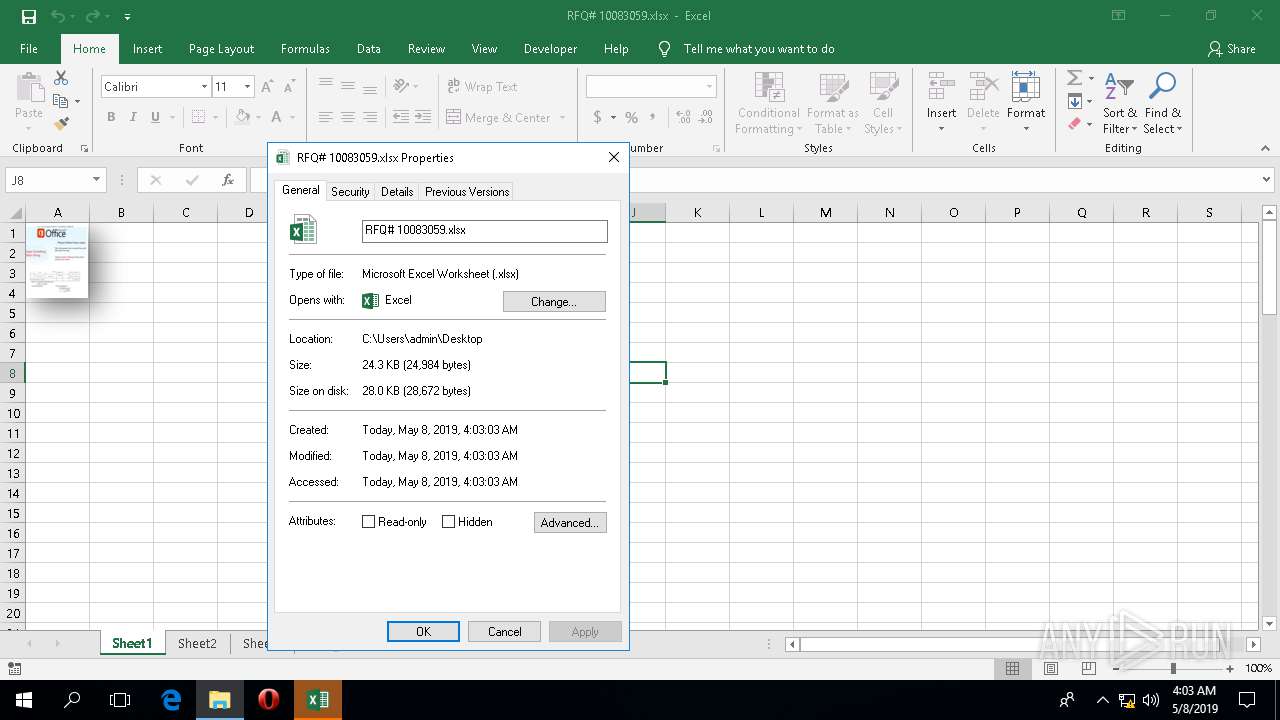
Task: Open the Previous Versions tab in Properties
Action: point(467,191)
